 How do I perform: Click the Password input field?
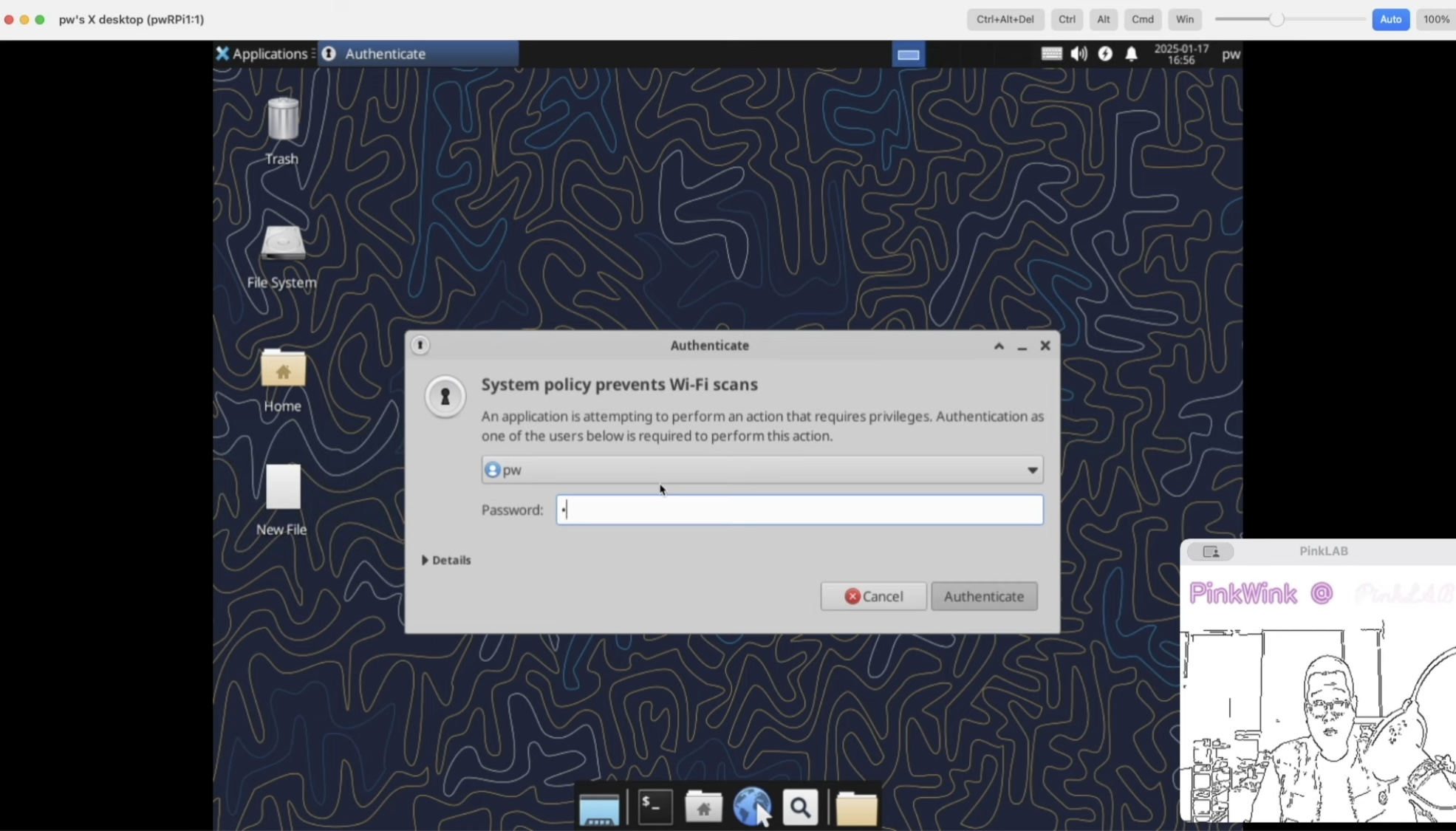[799, 510]
